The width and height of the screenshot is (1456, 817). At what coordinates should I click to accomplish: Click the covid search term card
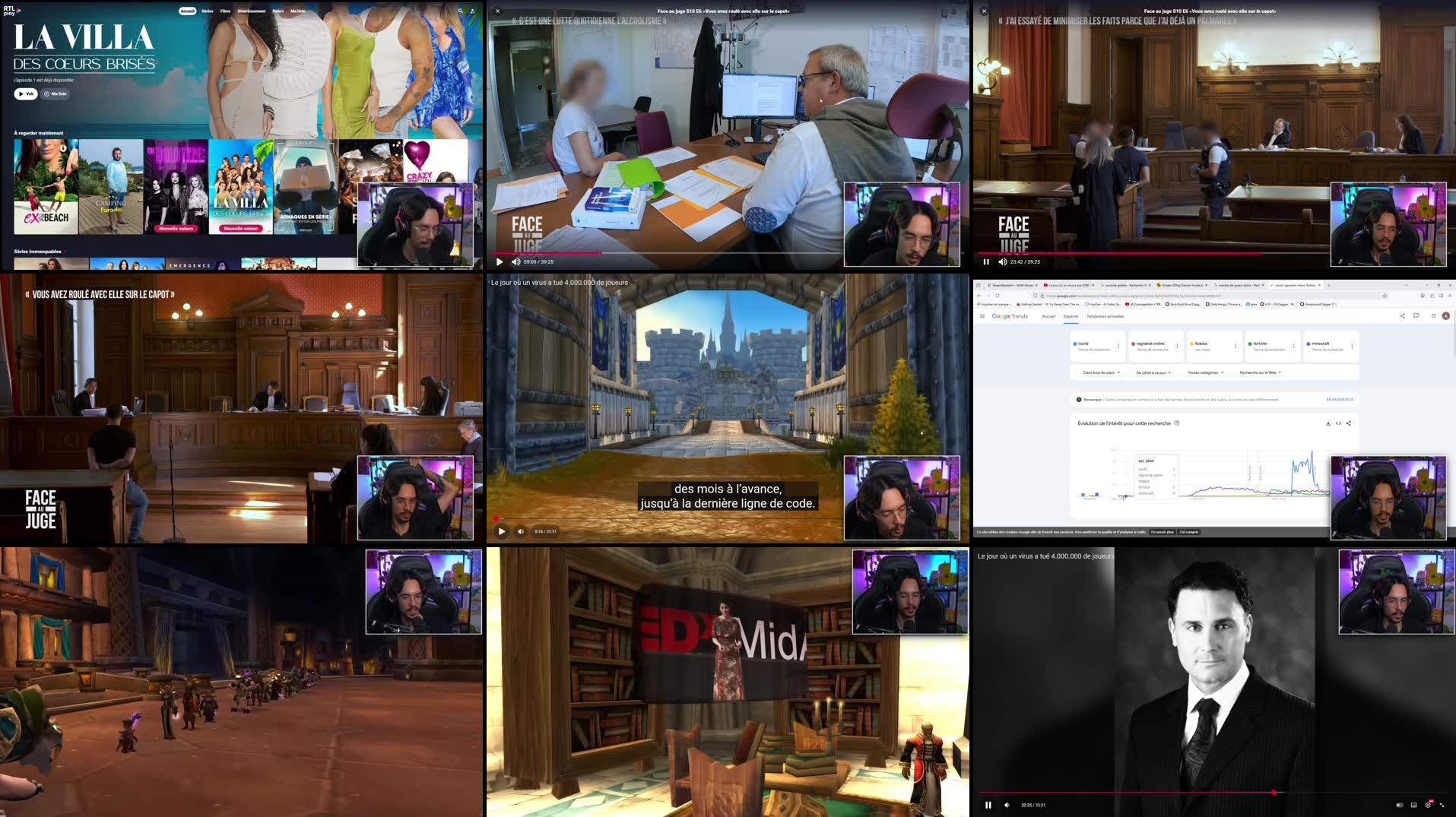tap(1096, 346)
